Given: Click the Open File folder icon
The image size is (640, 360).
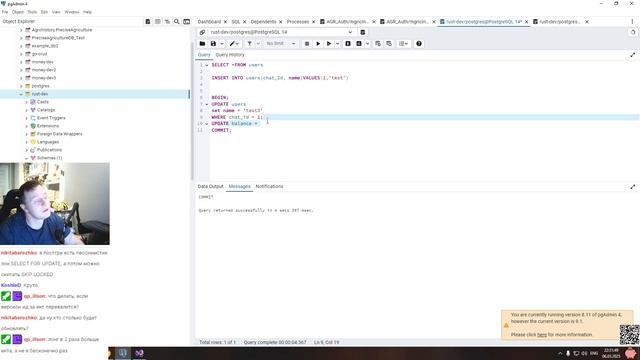Looking at the screenshot, I should click(x=202, y=44).
